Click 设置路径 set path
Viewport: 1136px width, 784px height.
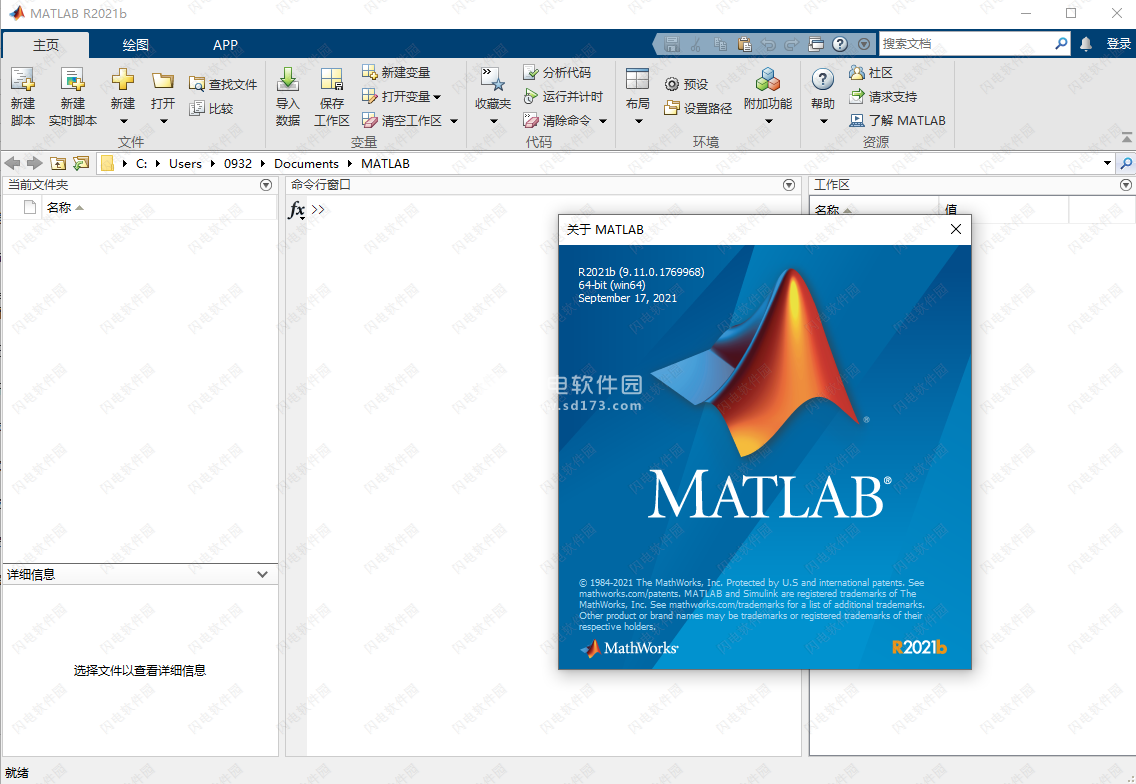698,108
